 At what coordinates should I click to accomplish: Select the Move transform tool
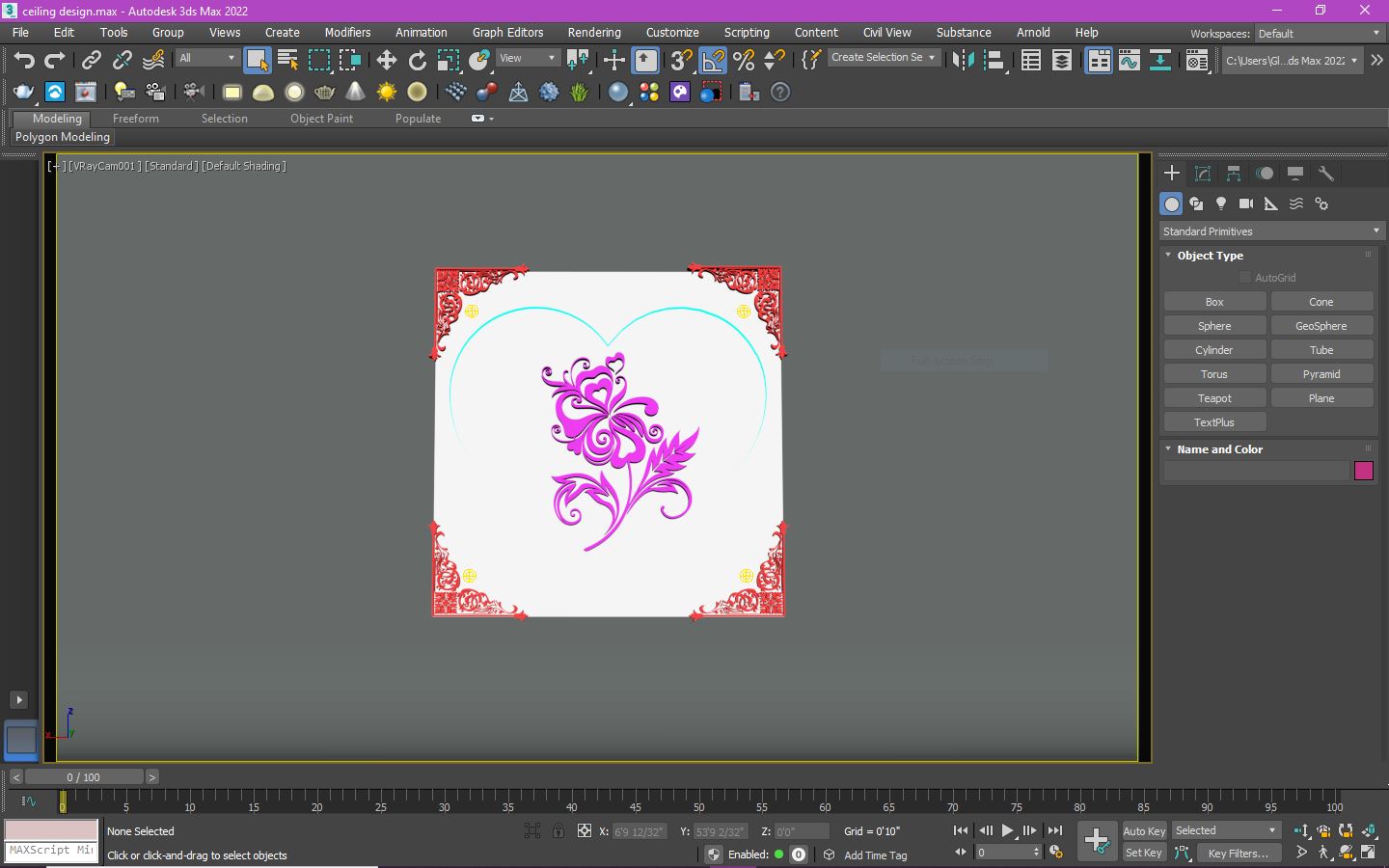tap(386, 61)
